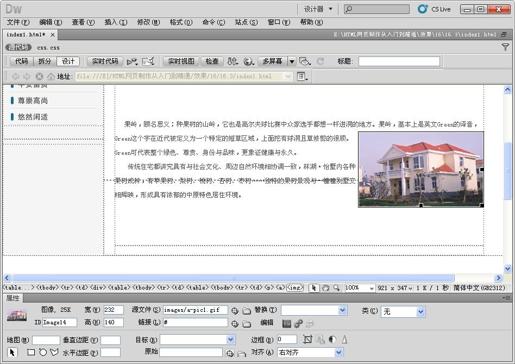Click the 尊崇高尚 navigation item
This screenshot has width=515, height=364.
pos(33,101)
